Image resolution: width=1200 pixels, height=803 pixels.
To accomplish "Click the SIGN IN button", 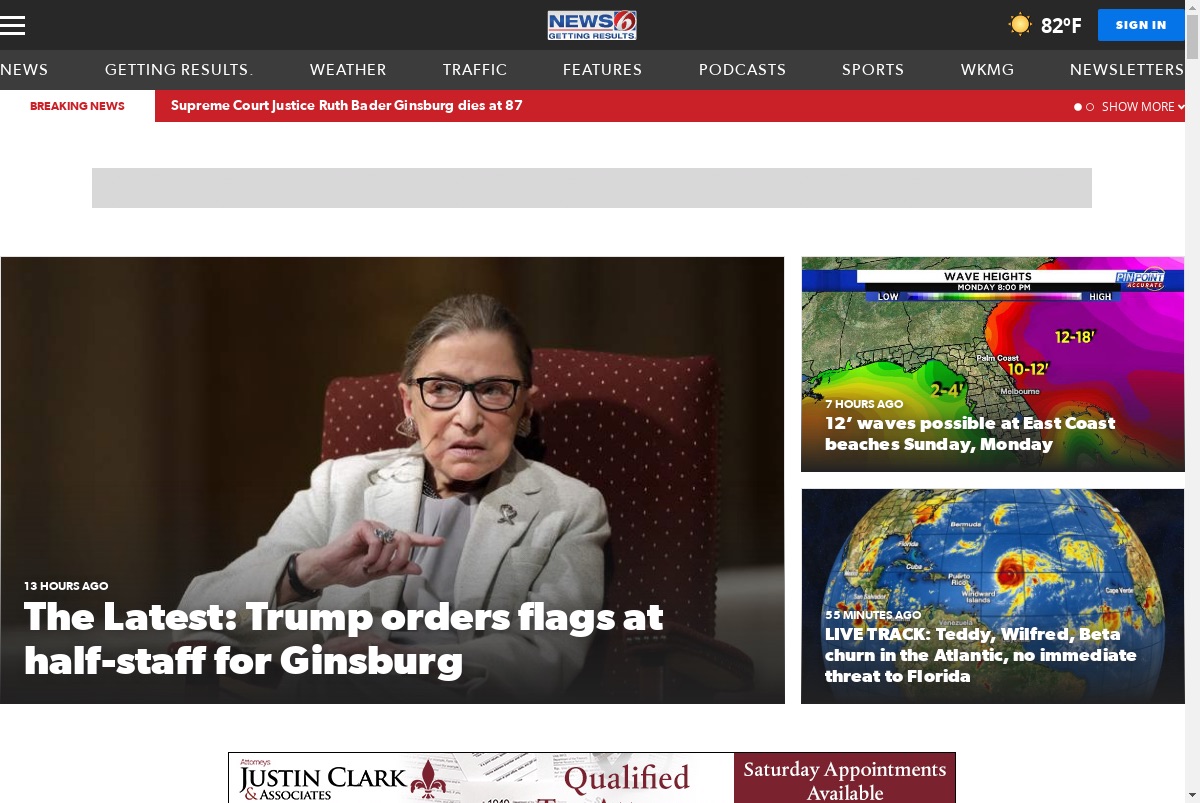I will [x=1141, y=25].
